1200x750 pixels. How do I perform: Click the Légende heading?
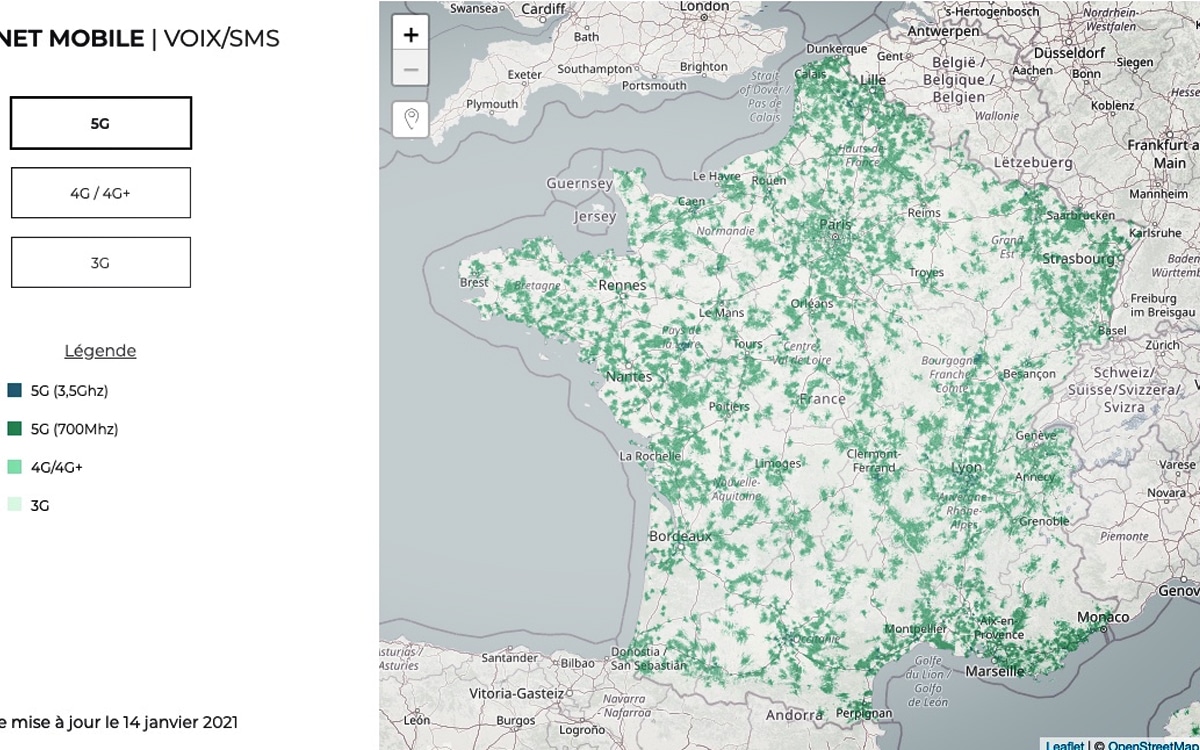tap(100, 350)
